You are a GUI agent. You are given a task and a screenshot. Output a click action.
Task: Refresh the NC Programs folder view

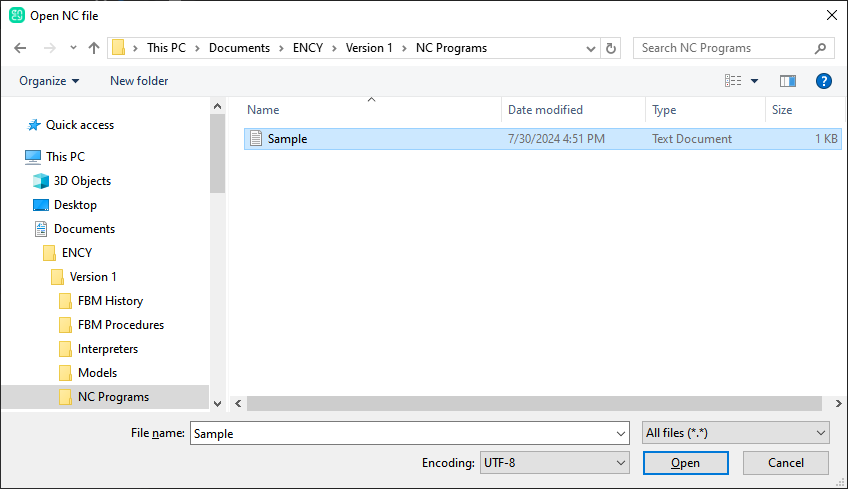coord(612,48)
